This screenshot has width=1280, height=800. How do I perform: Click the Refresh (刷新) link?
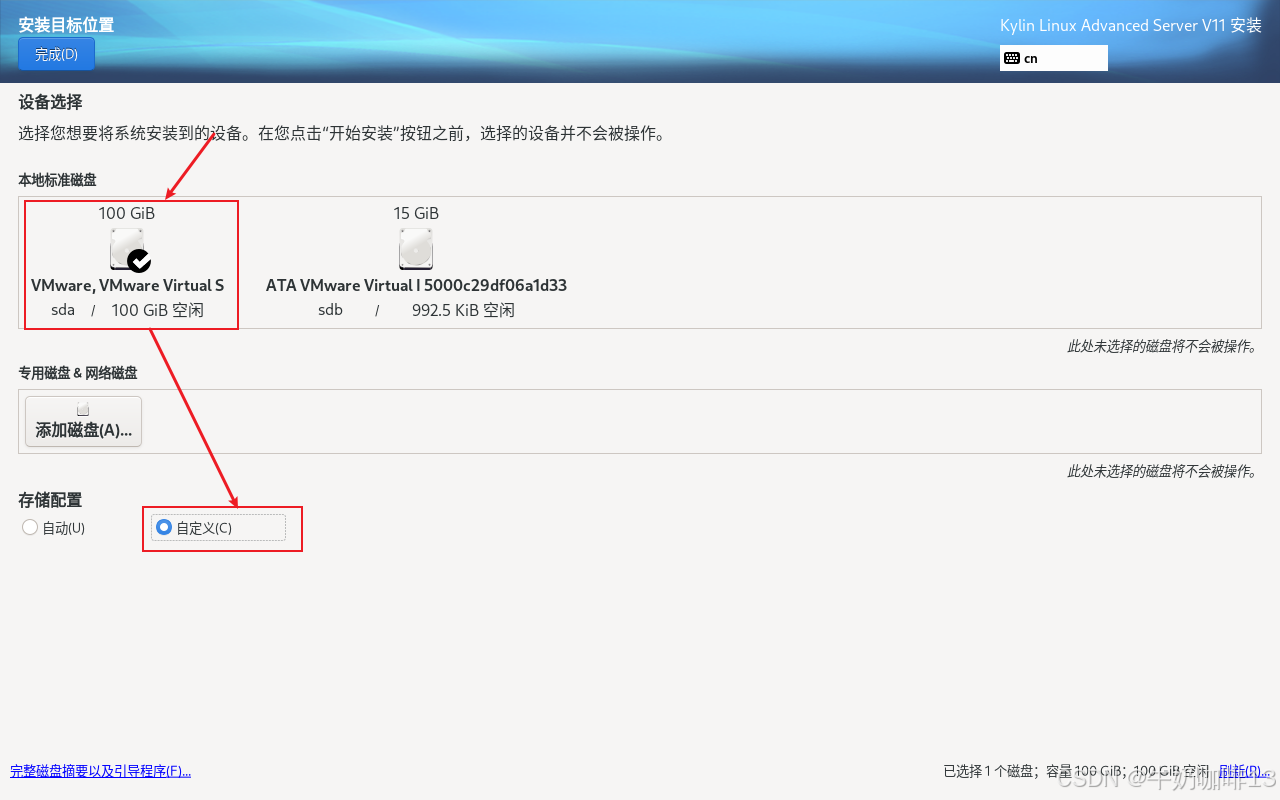(1244, 771)
